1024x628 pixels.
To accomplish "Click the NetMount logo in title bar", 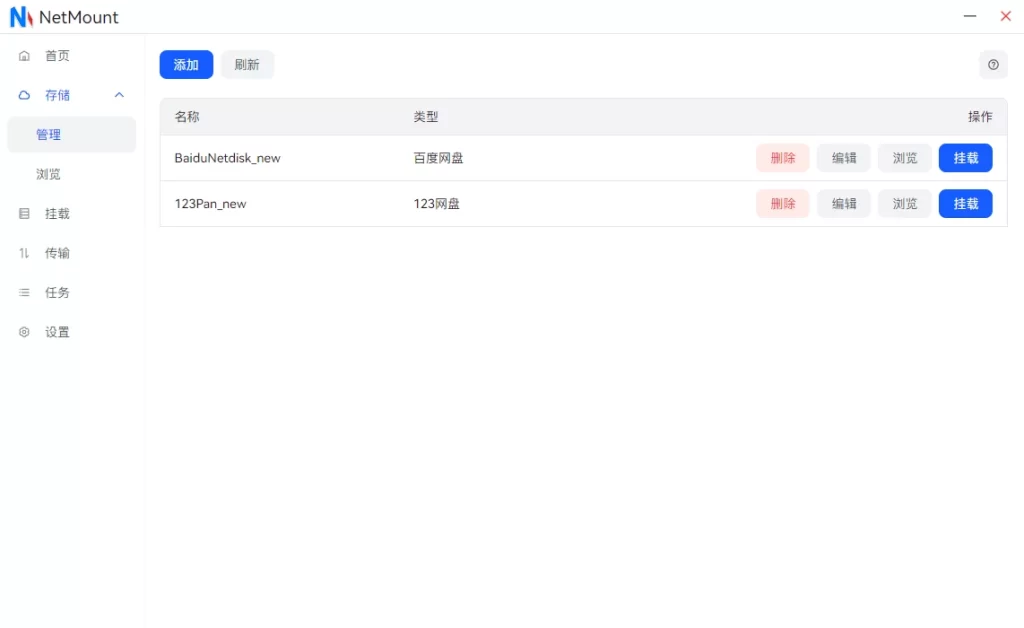I will (x=21, y=17).
